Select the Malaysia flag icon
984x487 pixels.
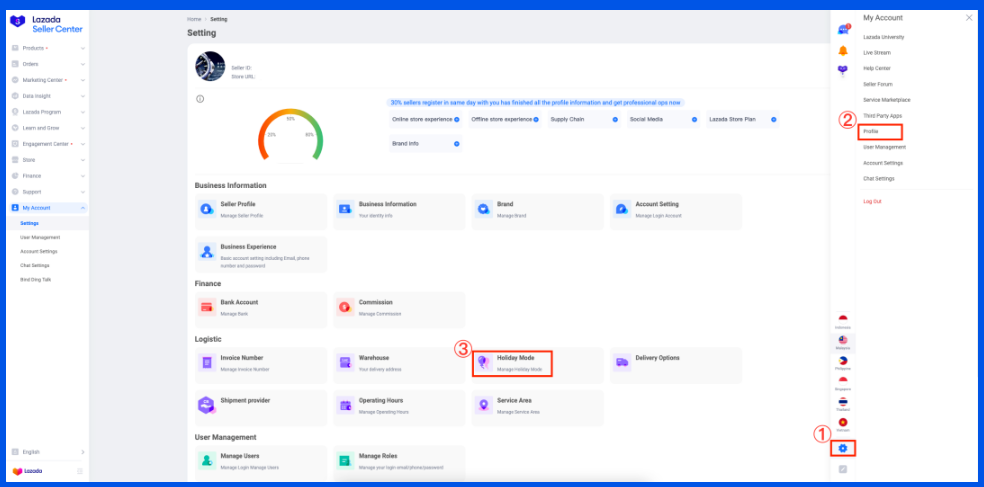pos(843,341)
